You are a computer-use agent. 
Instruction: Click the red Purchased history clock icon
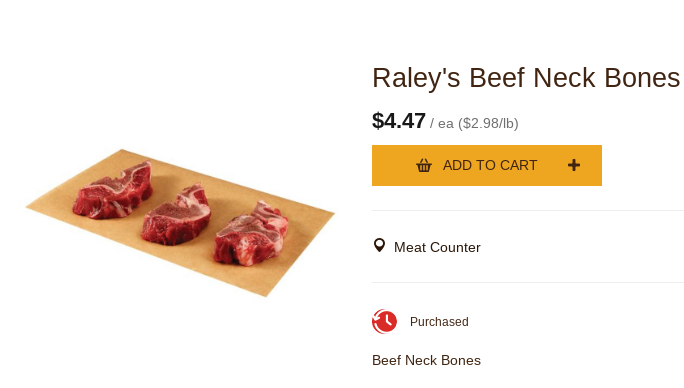pos(384,322)
